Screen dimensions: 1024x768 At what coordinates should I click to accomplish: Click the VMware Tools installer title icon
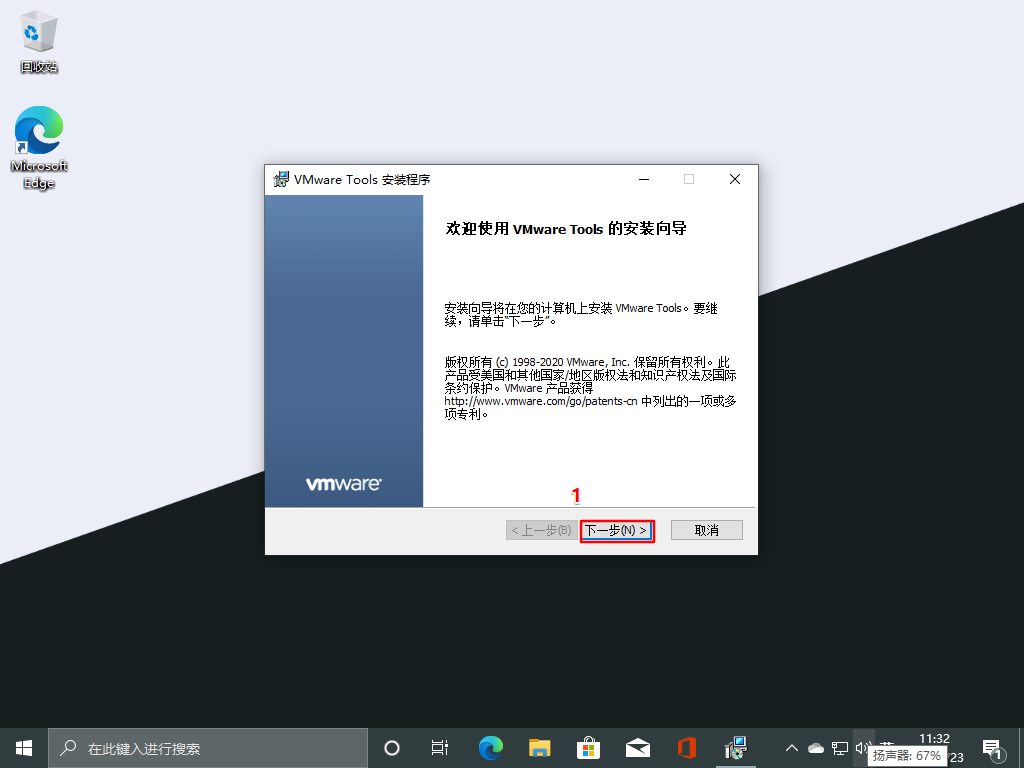click(x=281, y=179)
